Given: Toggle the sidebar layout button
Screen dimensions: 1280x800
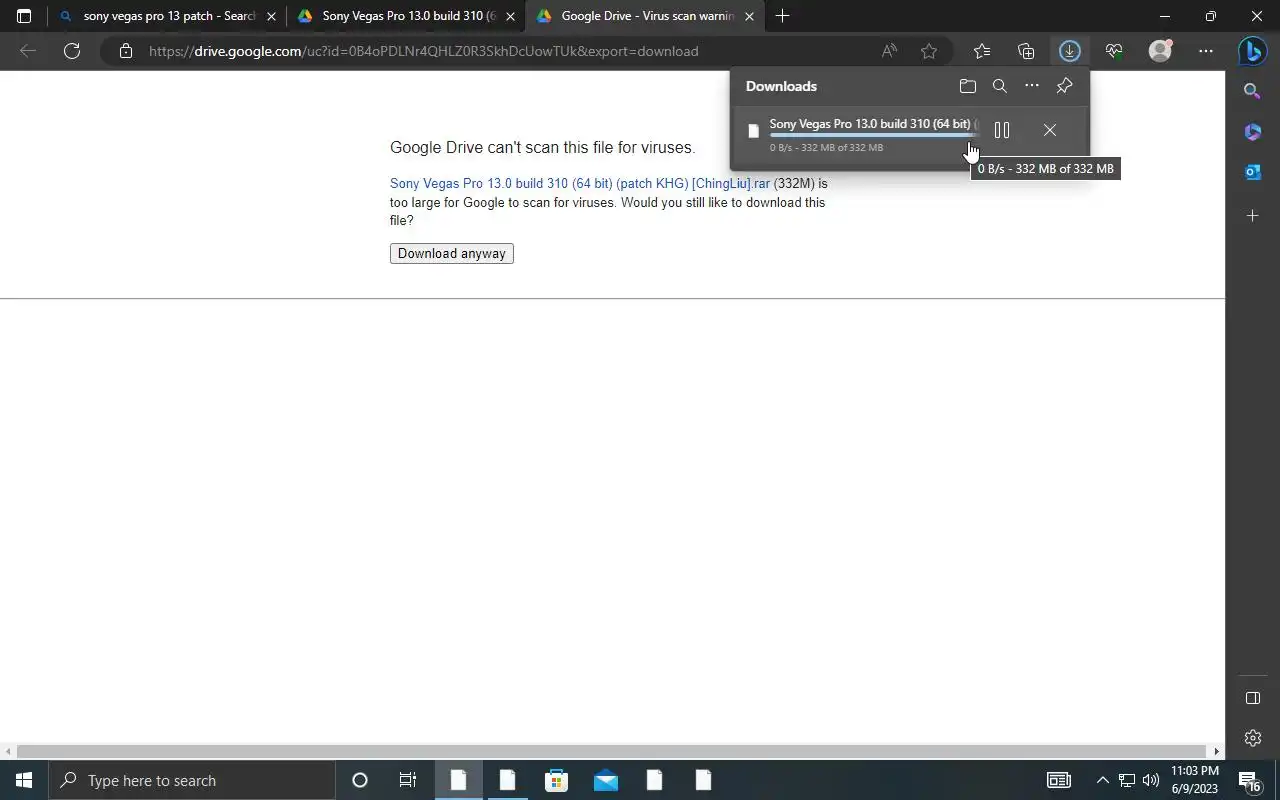Looking at the screenshot, I should pyautogui.click(x=1253, y=698).
